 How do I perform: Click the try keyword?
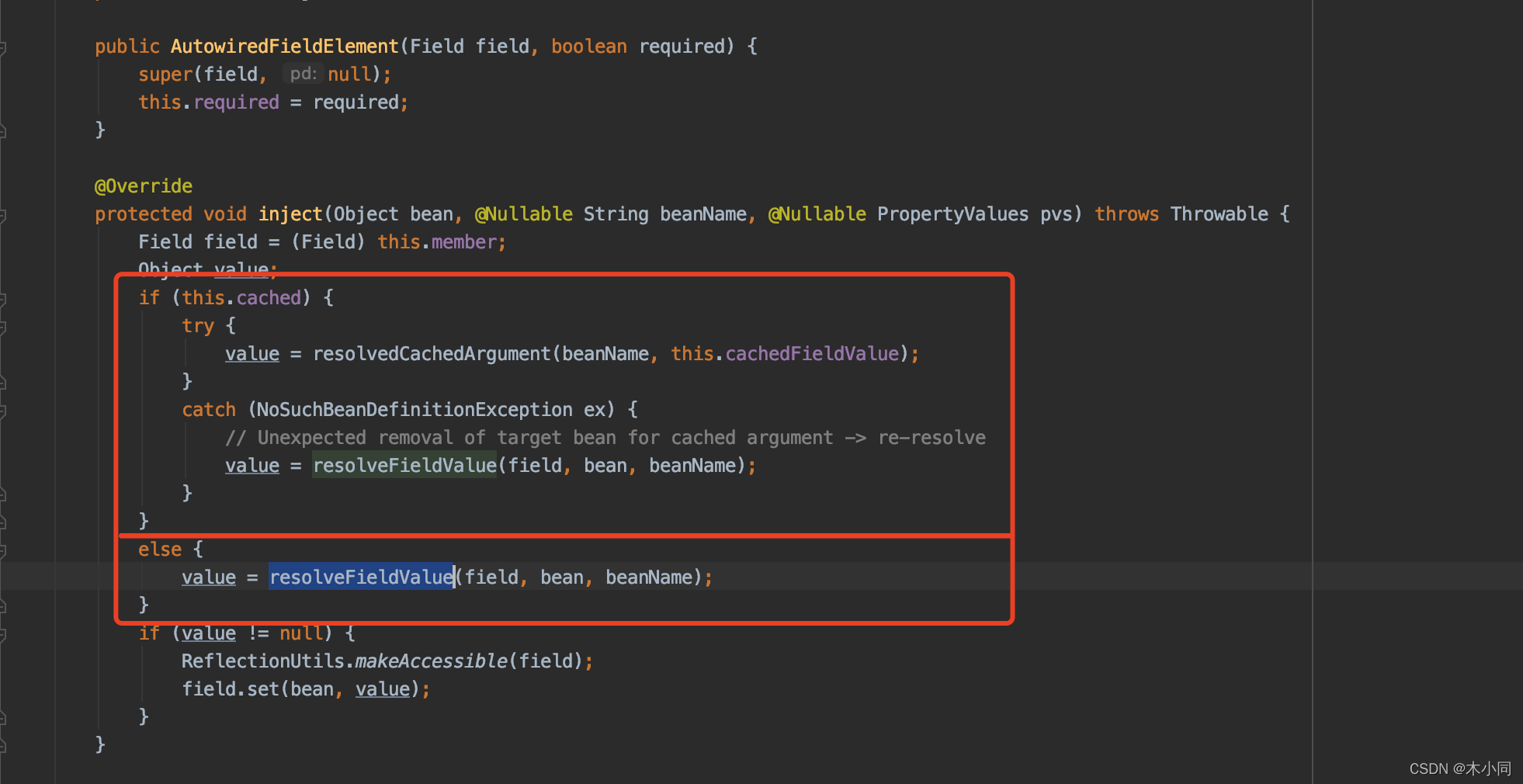click(198, 326)
